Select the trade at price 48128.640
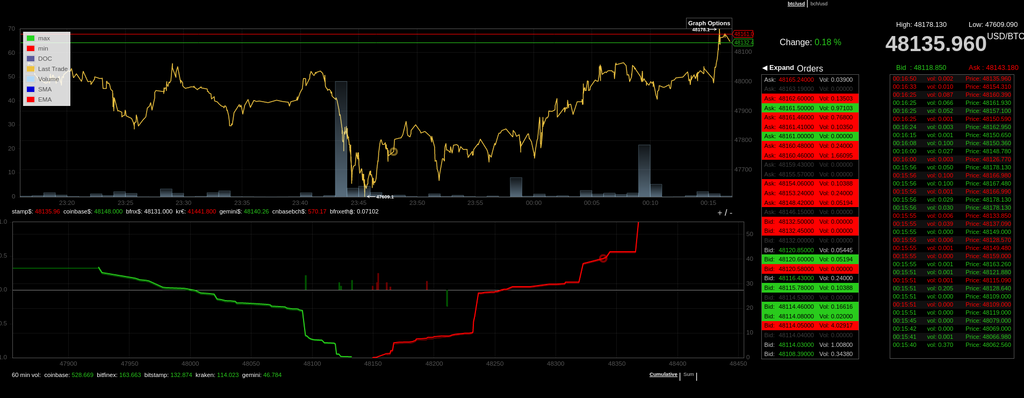1024x398 pixels. (x=952, y=288)
